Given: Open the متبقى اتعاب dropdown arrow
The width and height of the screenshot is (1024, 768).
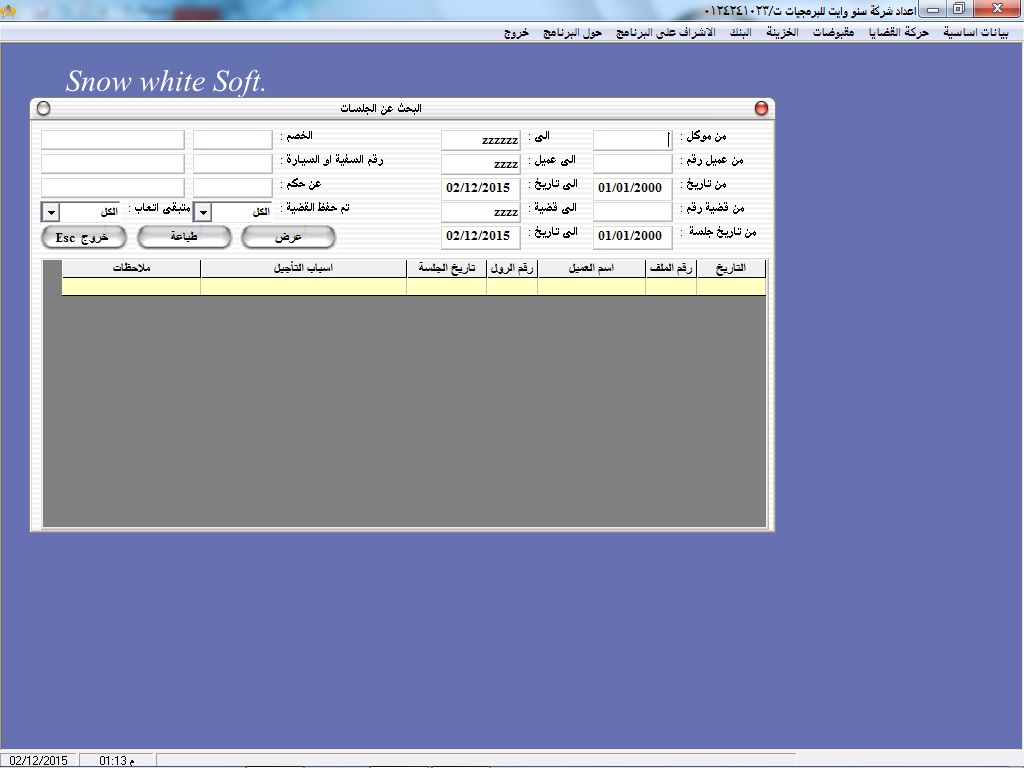Looking at the screenshot, I should coord(51,212).
